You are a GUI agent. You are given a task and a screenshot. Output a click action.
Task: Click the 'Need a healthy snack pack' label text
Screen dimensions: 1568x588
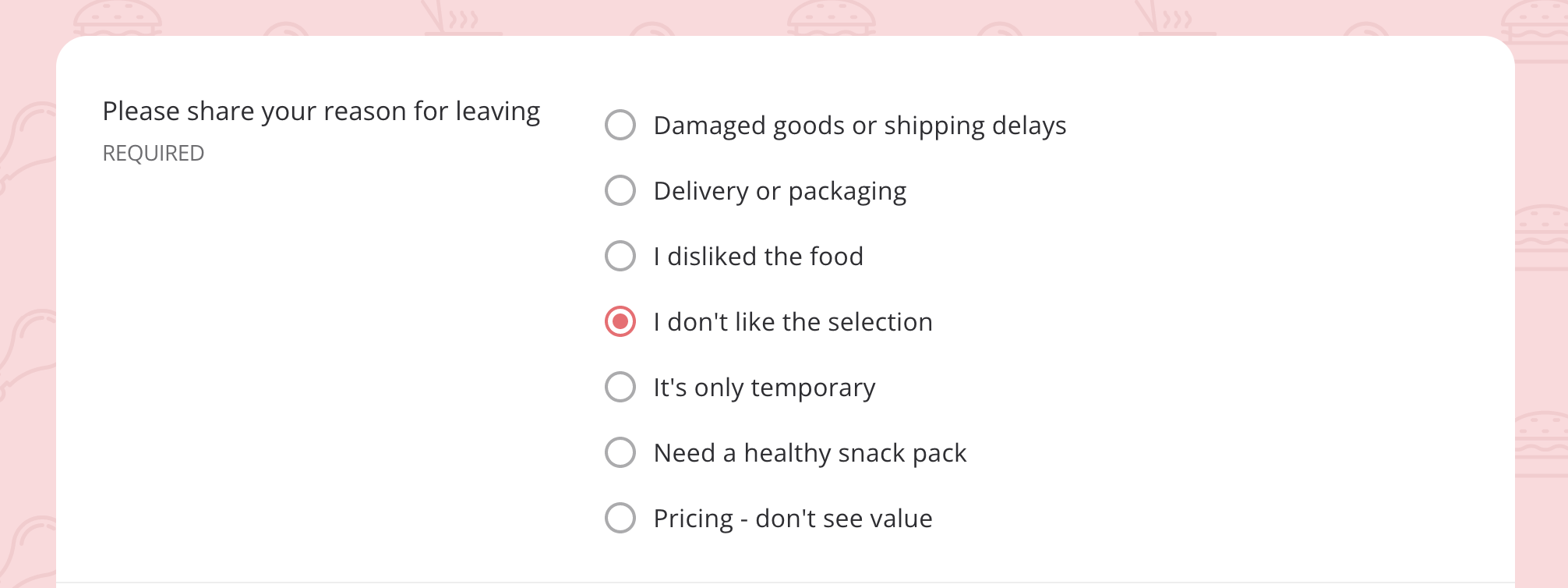point(810,453)
